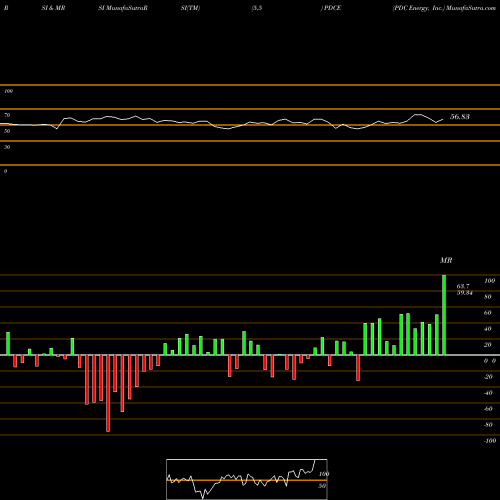Click '(PDC Energy, Inc.) MunafaSutra.com' title text
The image size is (500, 500).
coord(444,8)
